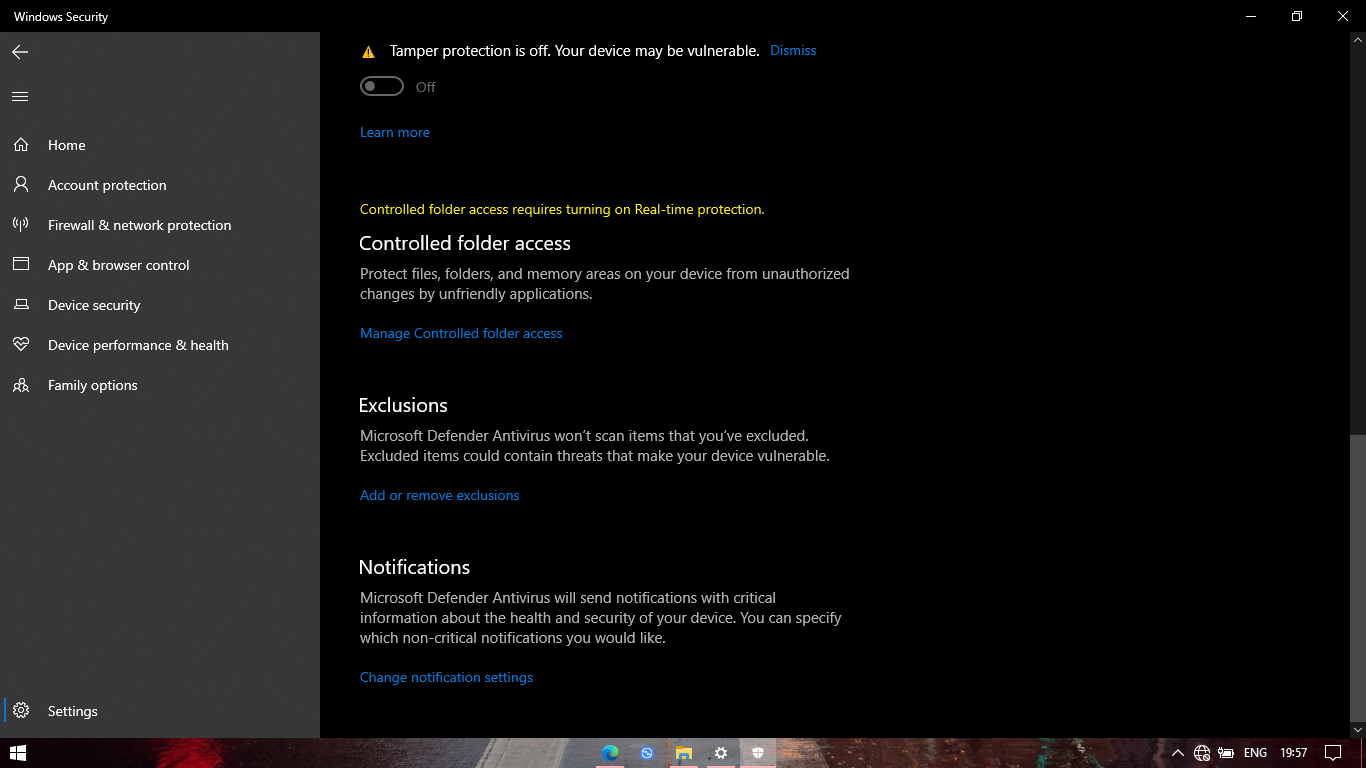Open File Explorer from the taskbar
This screenshot has width=1366, height=768.
(x=684, y=753)
